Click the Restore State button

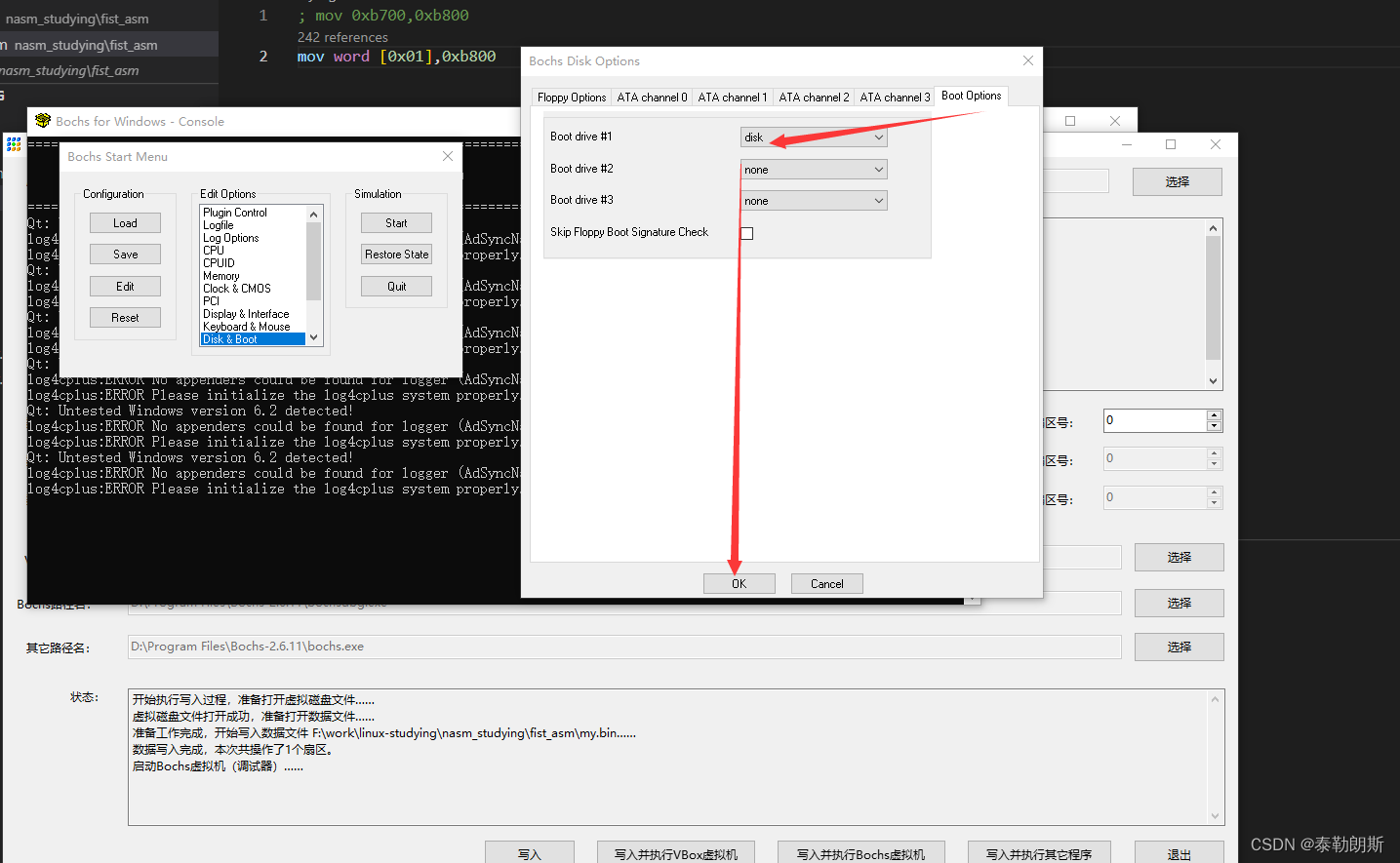(x=396, y=255)
